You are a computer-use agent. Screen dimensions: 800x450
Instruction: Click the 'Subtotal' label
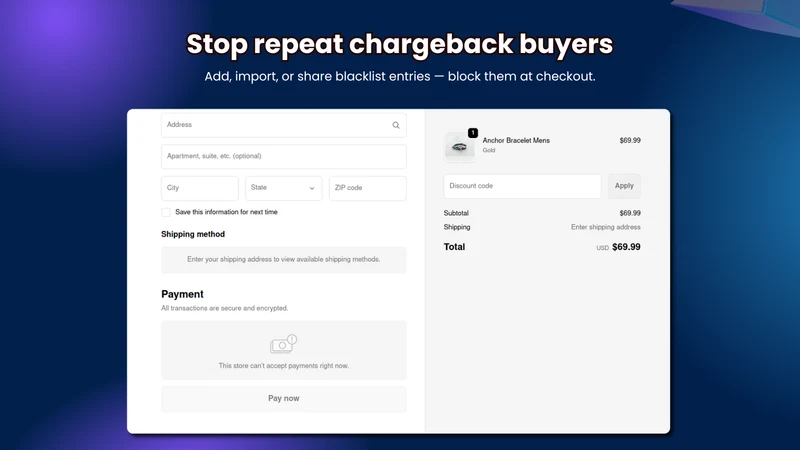click(456, 213)
